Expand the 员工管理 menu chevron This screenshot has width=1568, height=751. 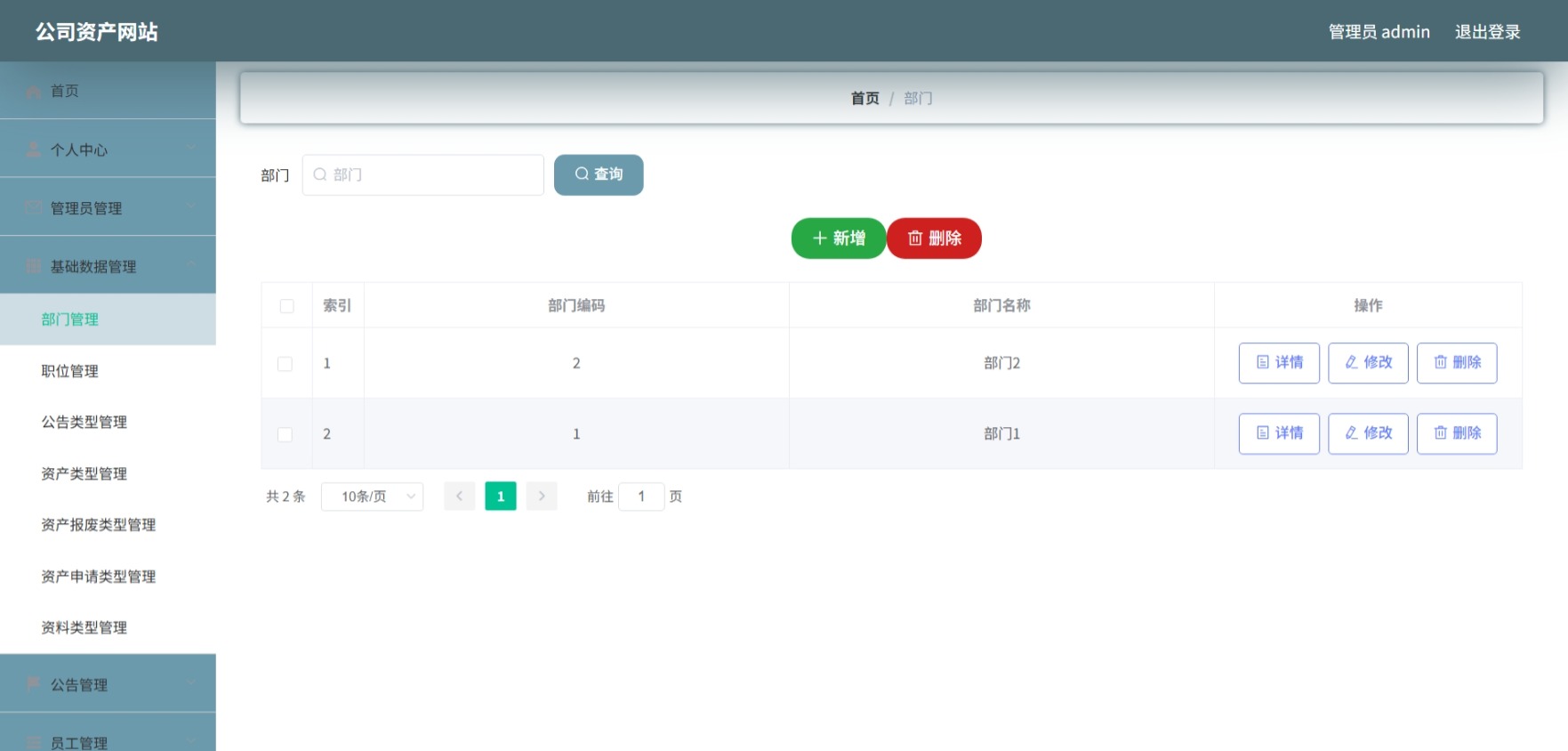click(192, 740)
